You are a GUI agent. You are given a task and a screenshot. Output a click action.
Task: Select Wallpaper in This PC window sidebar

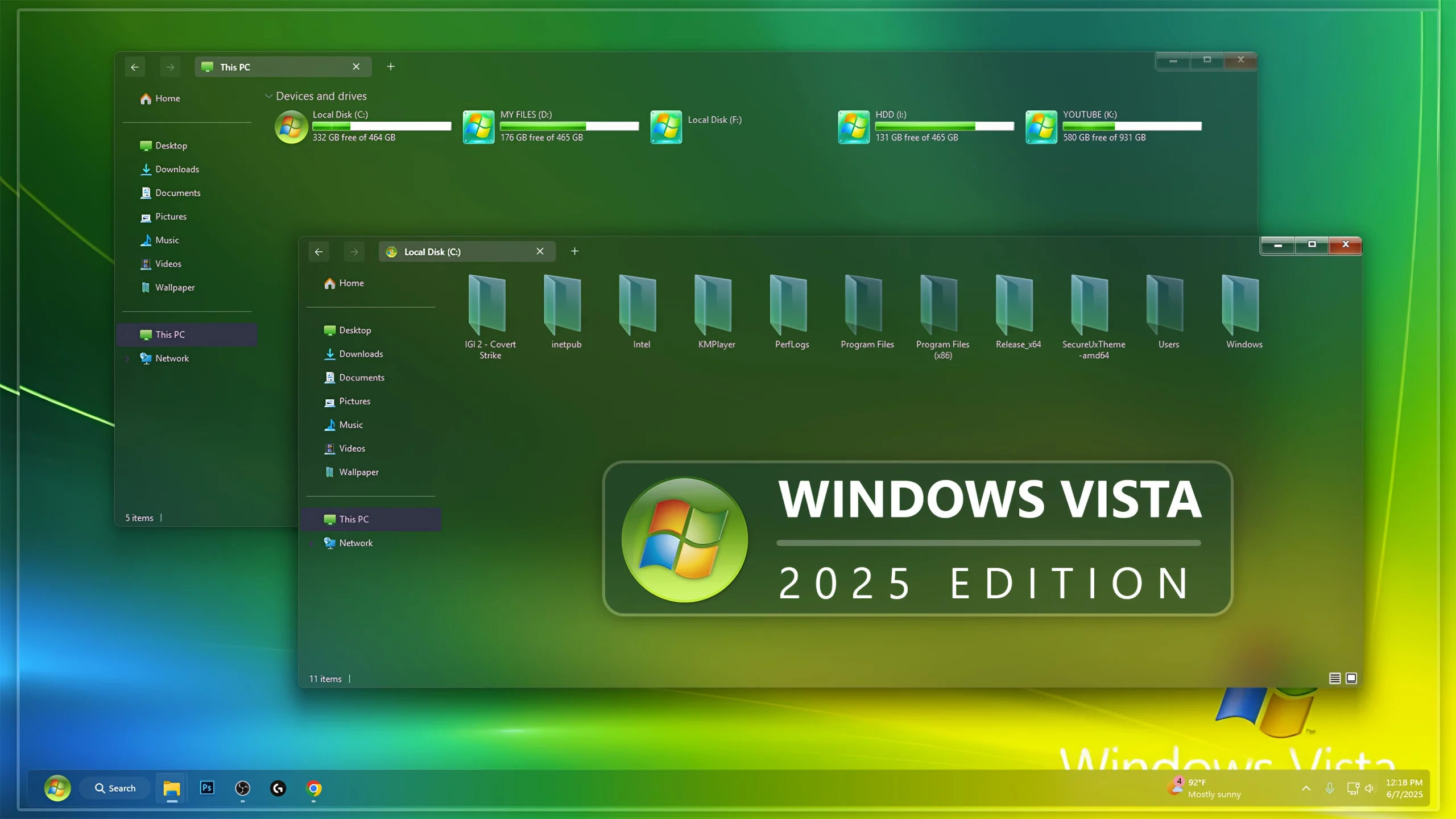tap(187, 287)
